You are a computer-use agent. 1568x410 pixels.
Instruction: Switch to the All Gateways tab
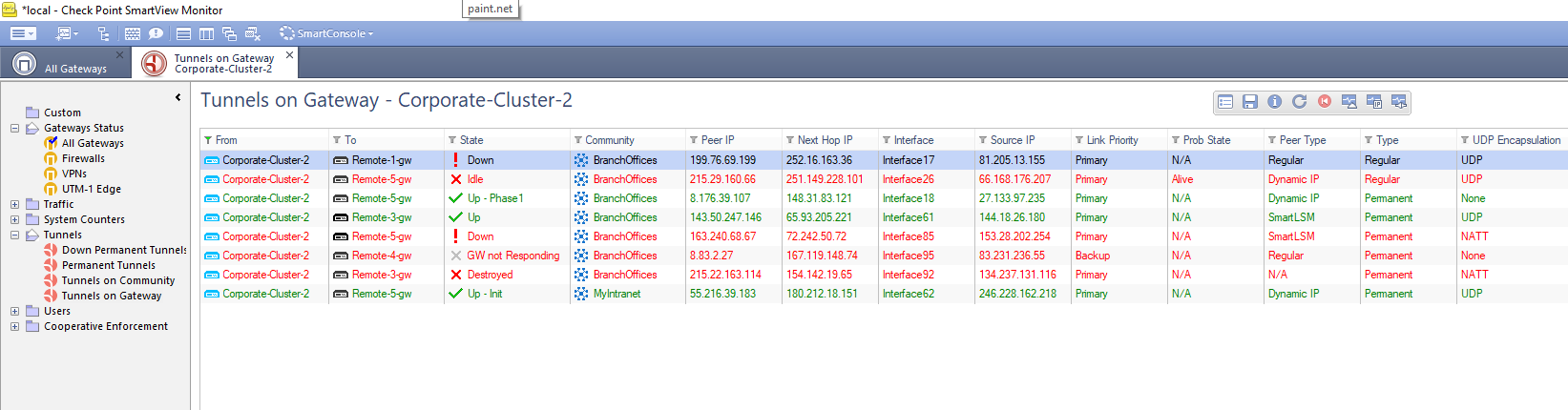pos(65,64)
